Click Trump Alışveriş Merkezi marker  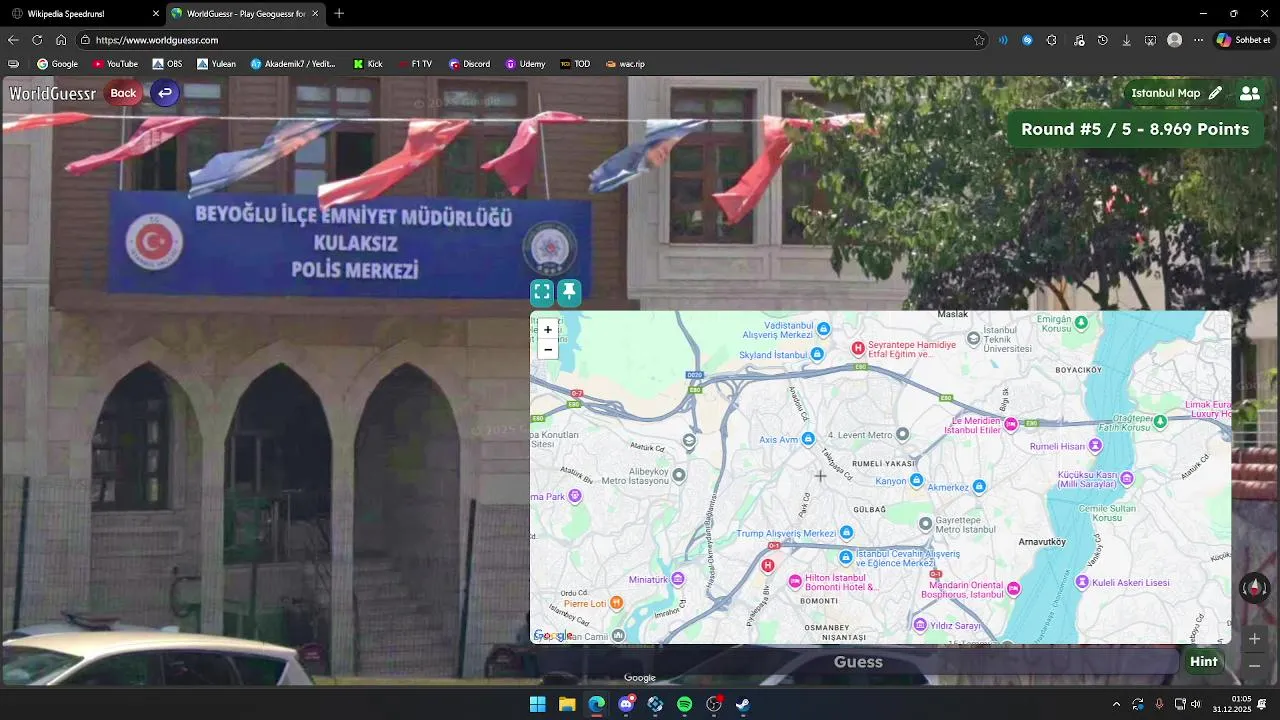[846, 533]
